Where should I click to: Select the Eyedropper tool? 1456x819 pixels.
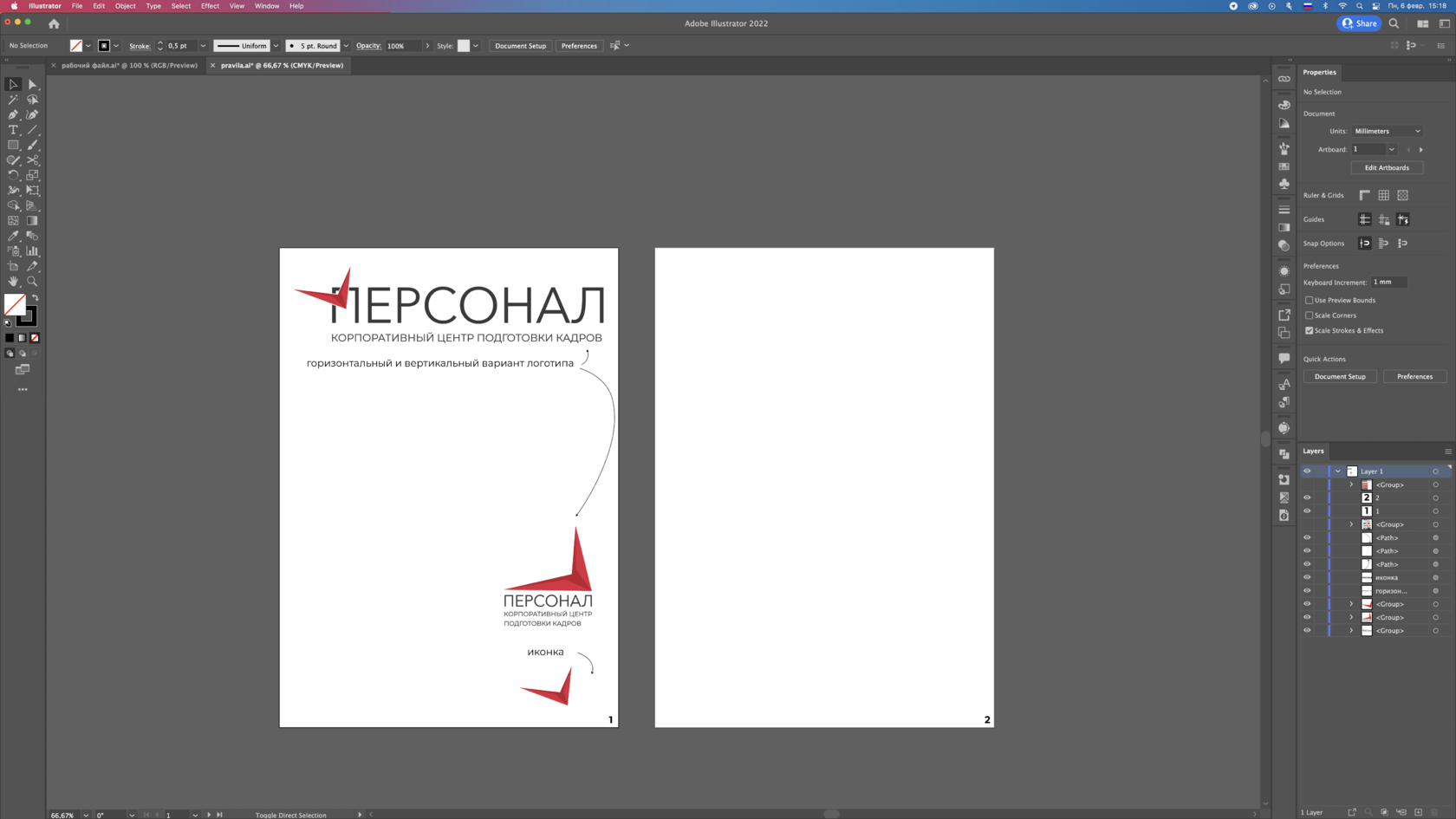pyautogui.click(x=13, y=236)
